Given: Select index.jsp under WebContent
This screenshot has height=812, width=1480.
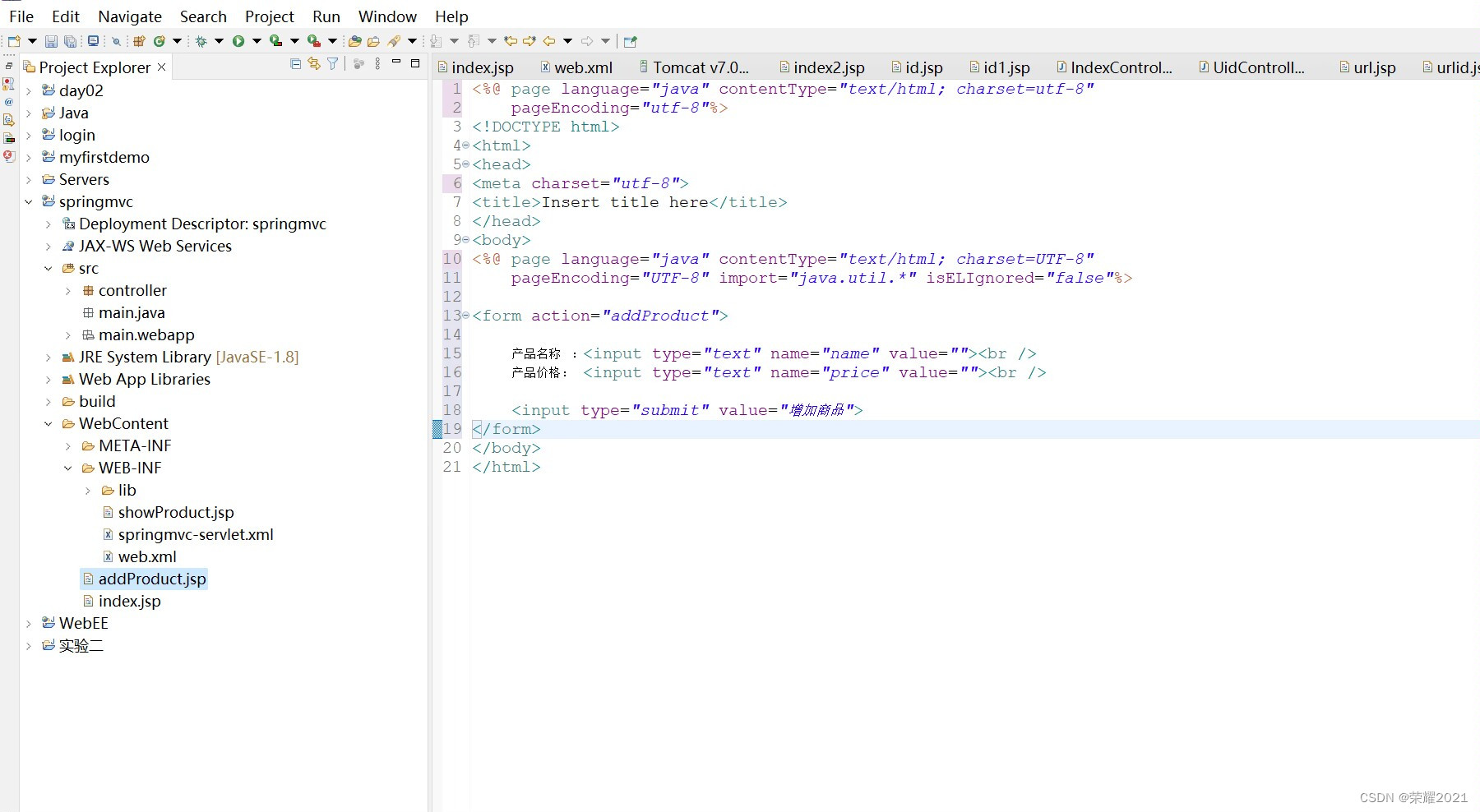Looking at the screenshot, I should pos(129,601).
